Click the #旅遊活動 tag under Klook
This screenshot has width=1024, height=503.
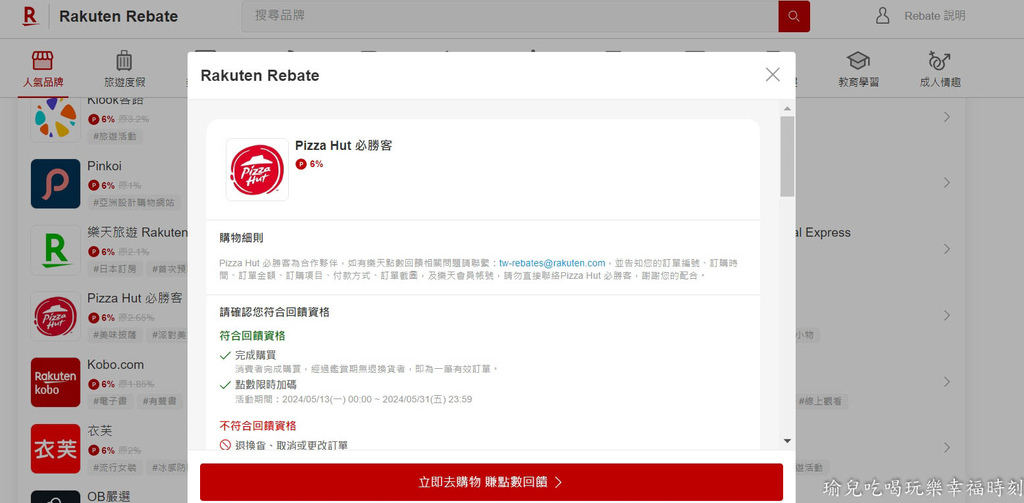coord(115,137)
